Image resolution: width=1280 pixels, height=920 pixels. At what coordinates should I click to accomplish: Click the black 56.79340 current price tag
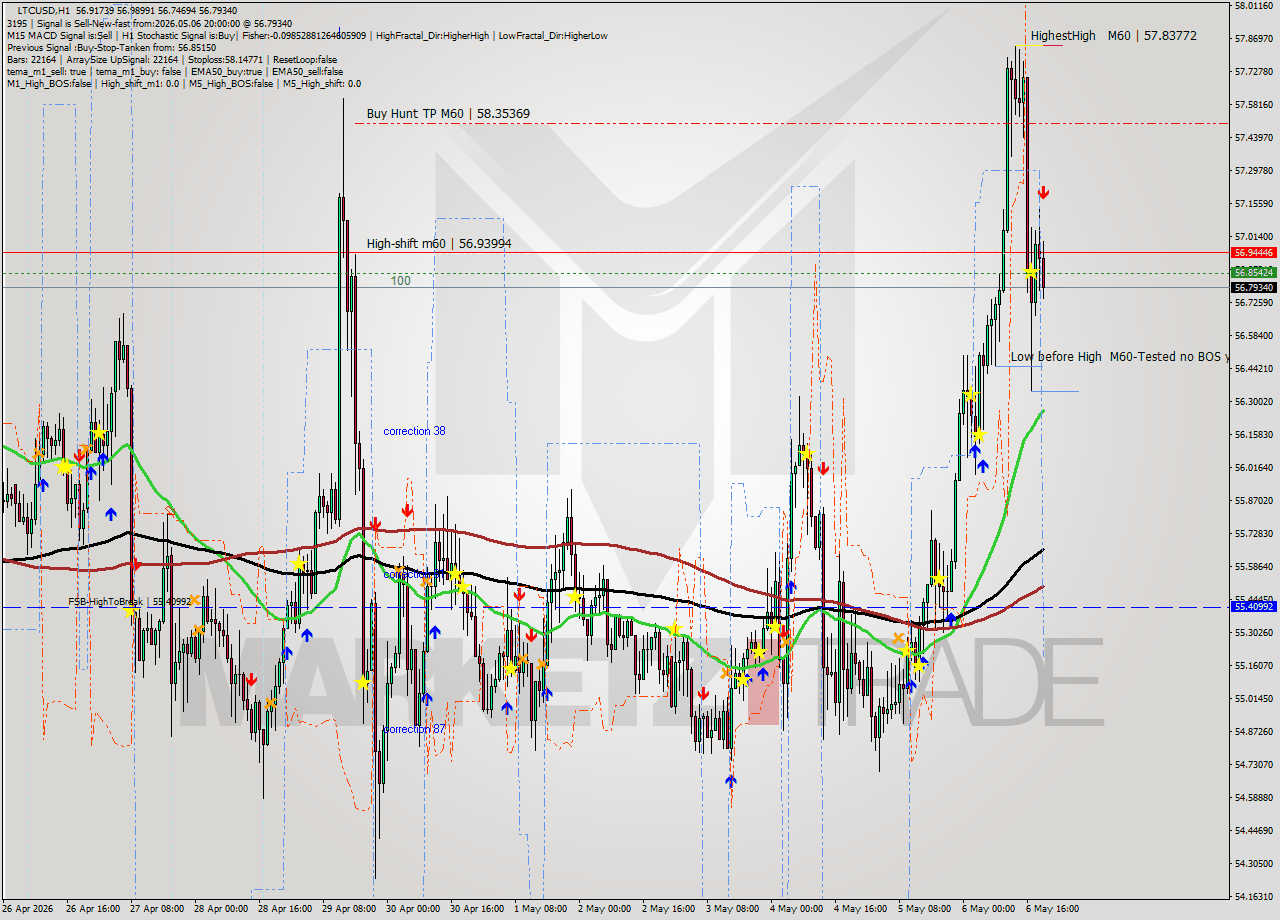click(1253, 288)
